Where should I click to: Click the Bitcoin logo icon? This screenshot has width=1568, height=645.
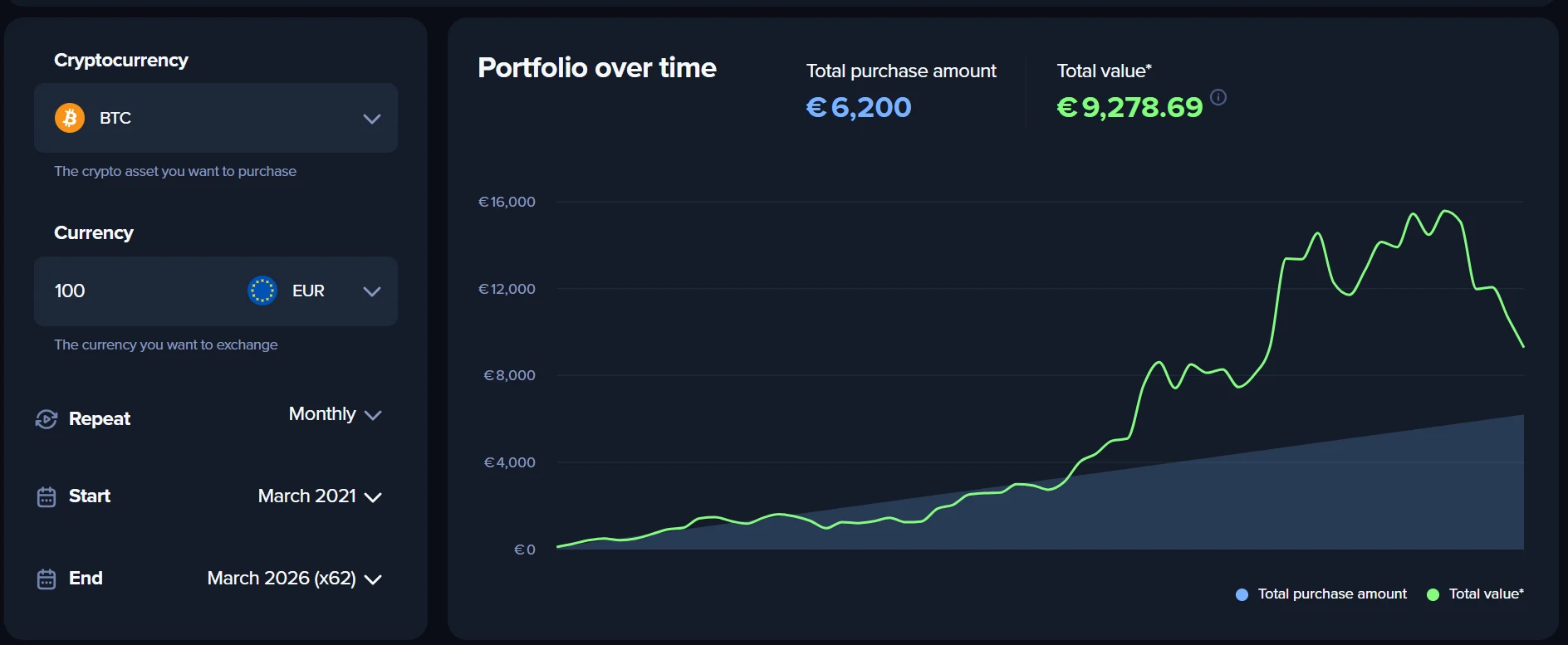[x=70, y=118]
